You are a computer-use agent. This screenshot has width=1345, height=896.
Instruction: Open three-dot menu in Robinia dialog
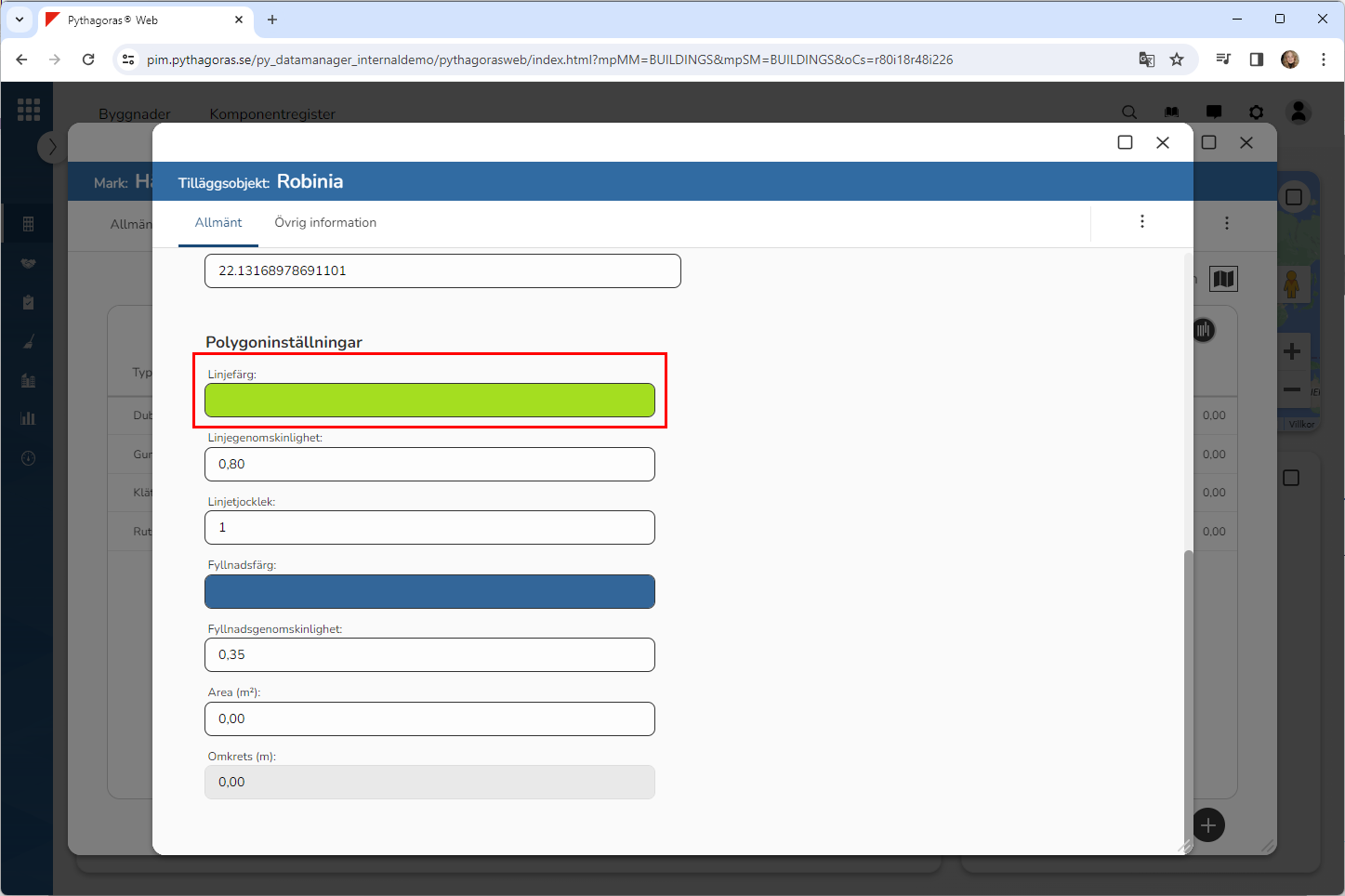(x=1142, y=222)
